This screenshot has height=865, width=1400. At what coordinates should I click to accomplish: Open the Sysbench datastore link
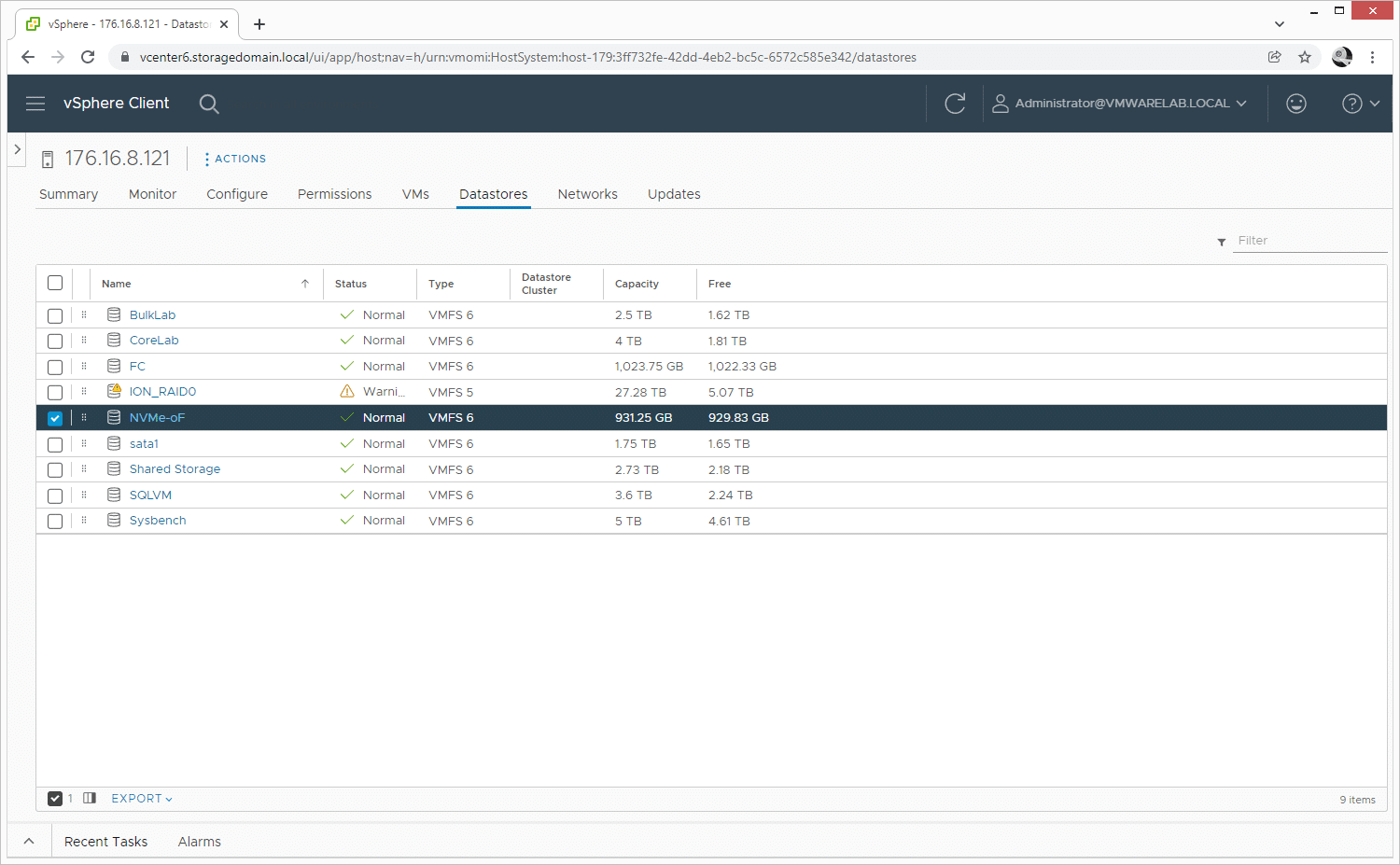(158, 521)
